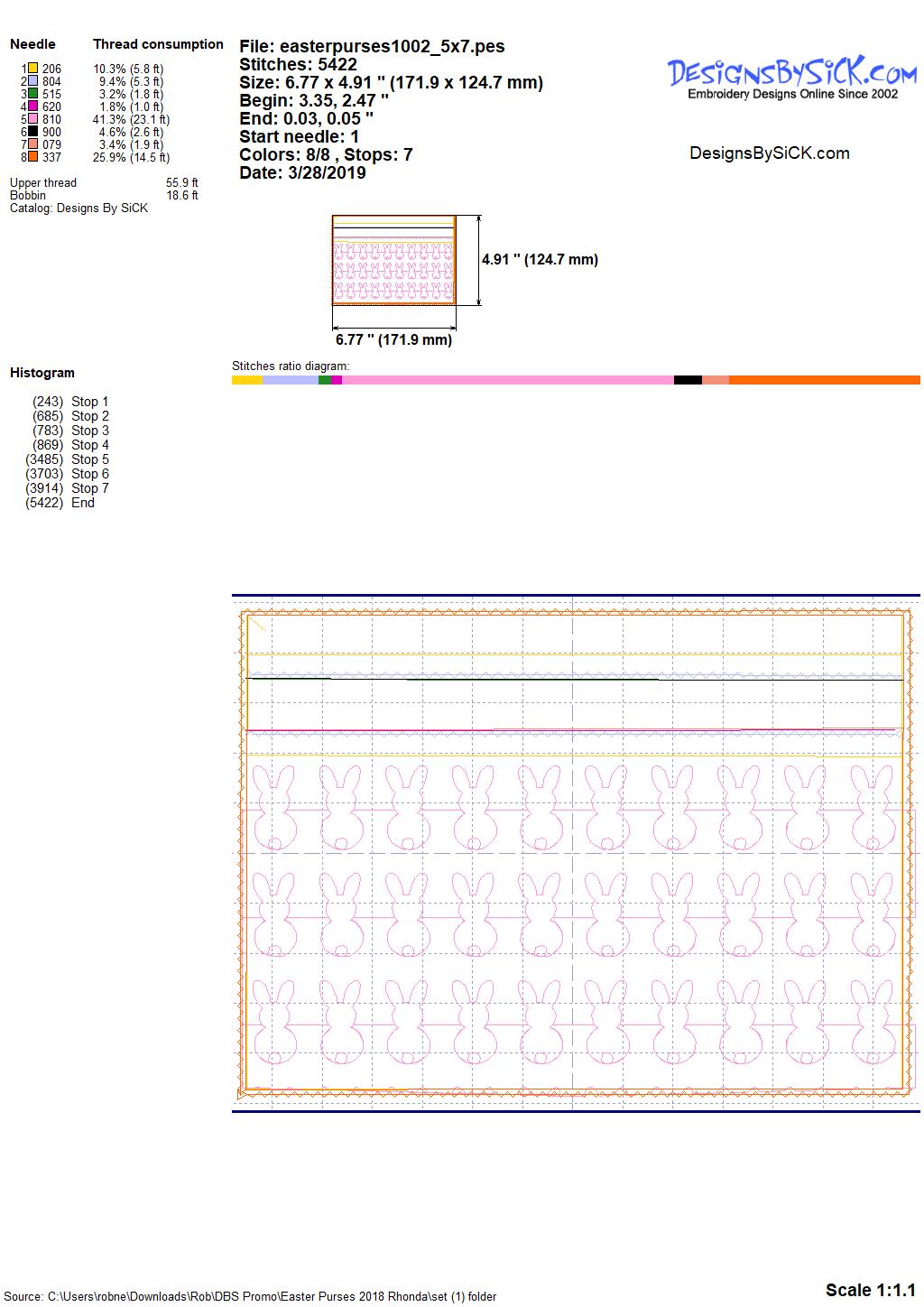The height and width of the screenshot is (1307, 924).
Task: Pick the salmon needle 7 swatch (079)
Action: (32, 144)
